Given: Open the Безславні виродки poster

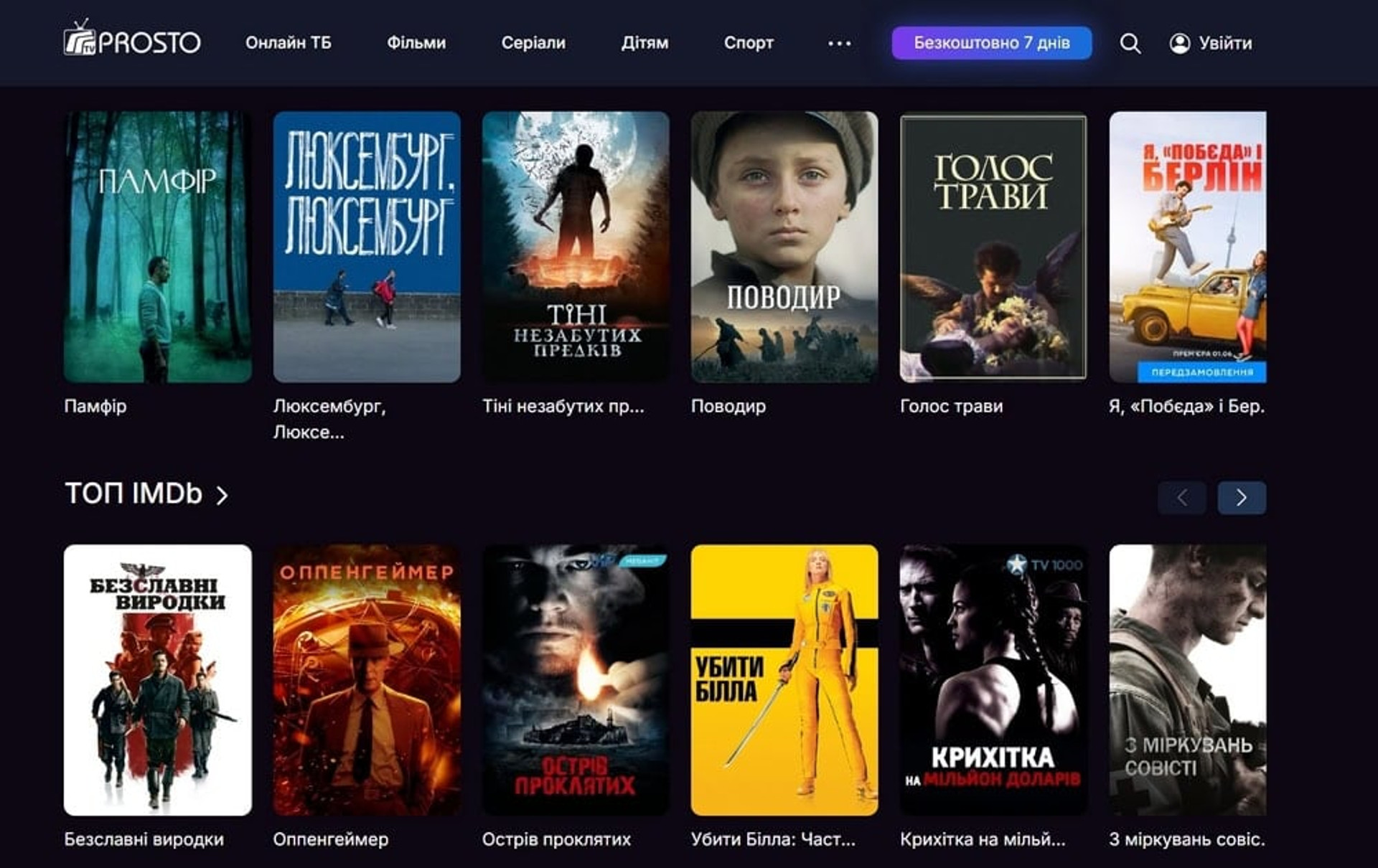Looking at the screenshot, I should pos(158,680).
